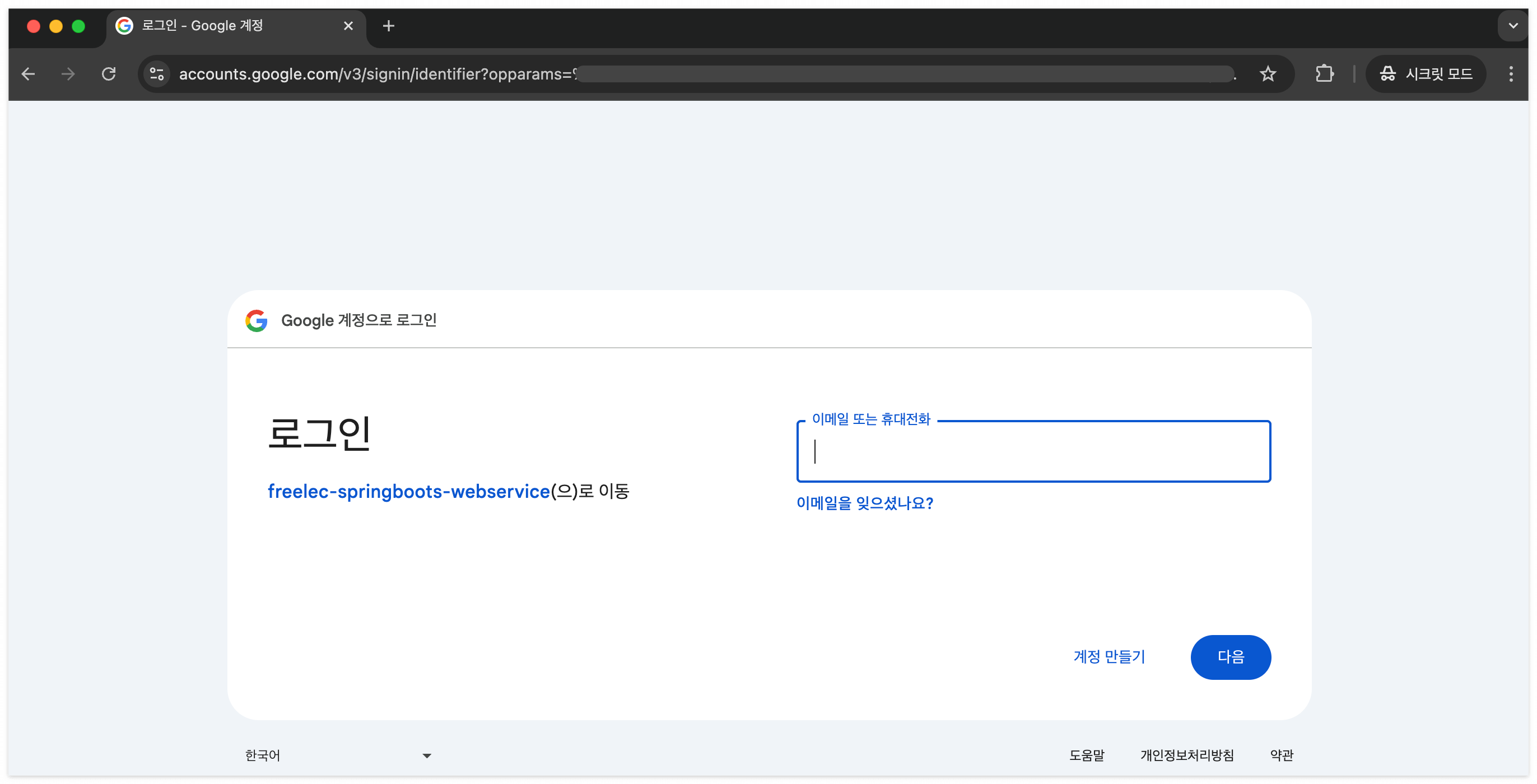Screen dimensions: 1537x784
Task: Click the 도움말 footer link
Action: click(x=1087, y=755)
